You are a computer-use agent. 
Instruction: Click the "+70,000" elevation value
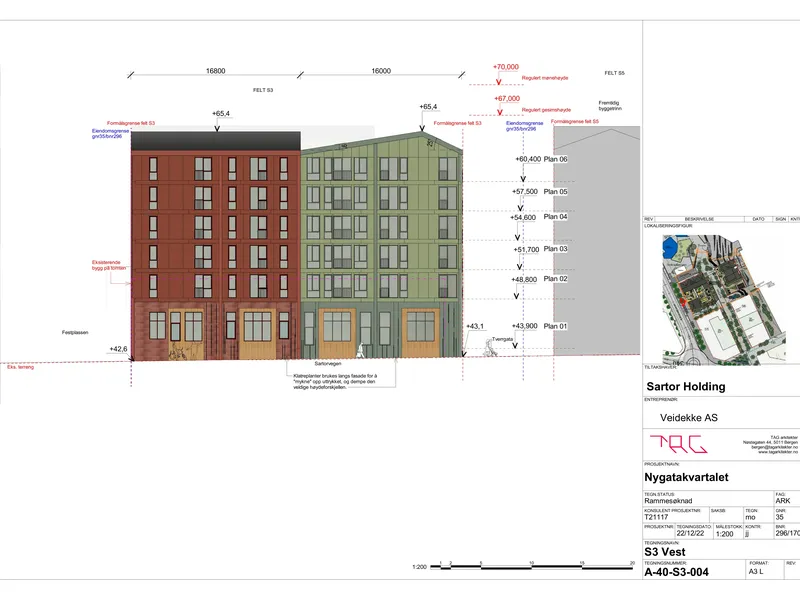tap(506, 67)
